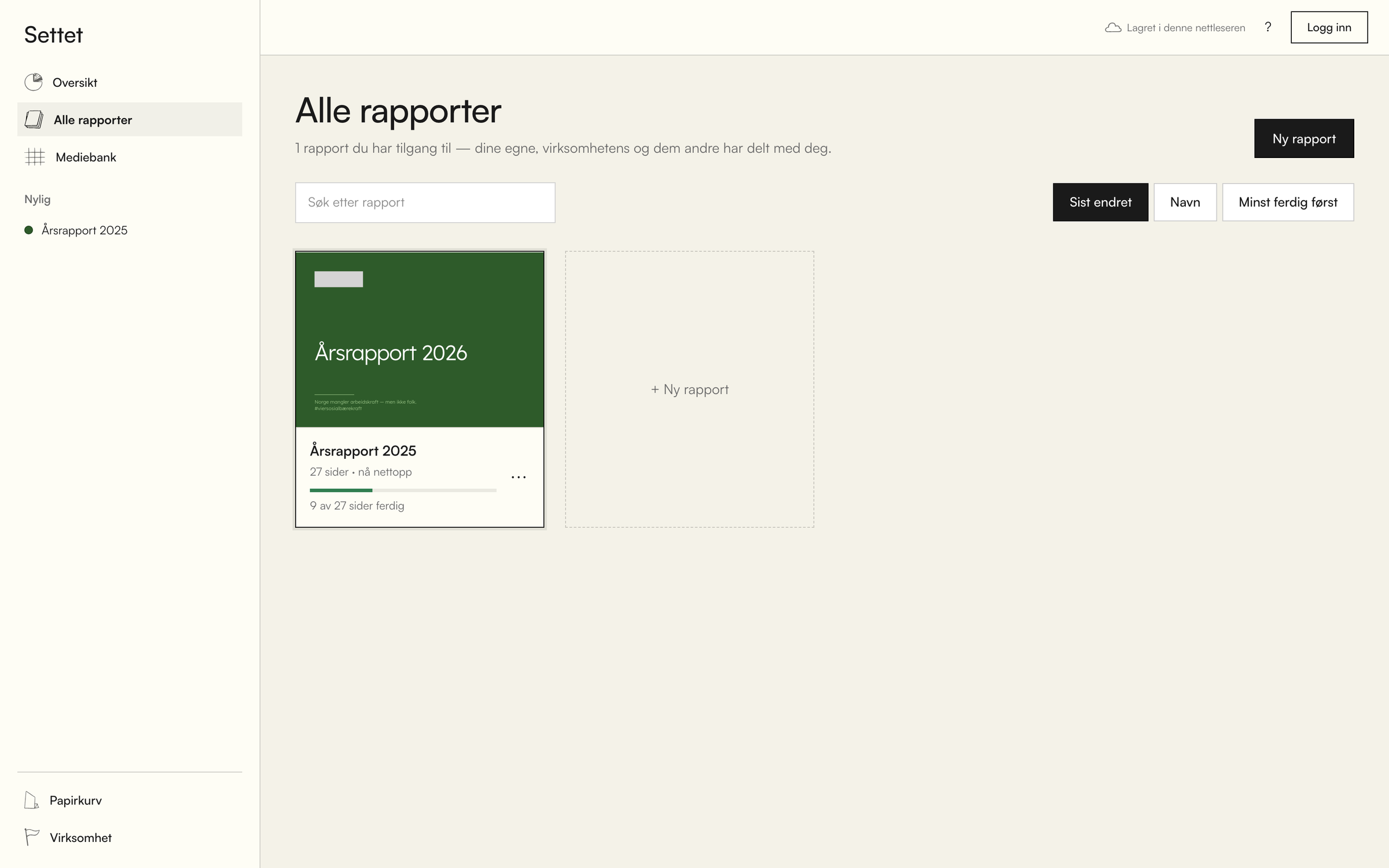Open the Virksomhet flag icon
Screen dimensions: 1389x868
(x=32, y=837)
